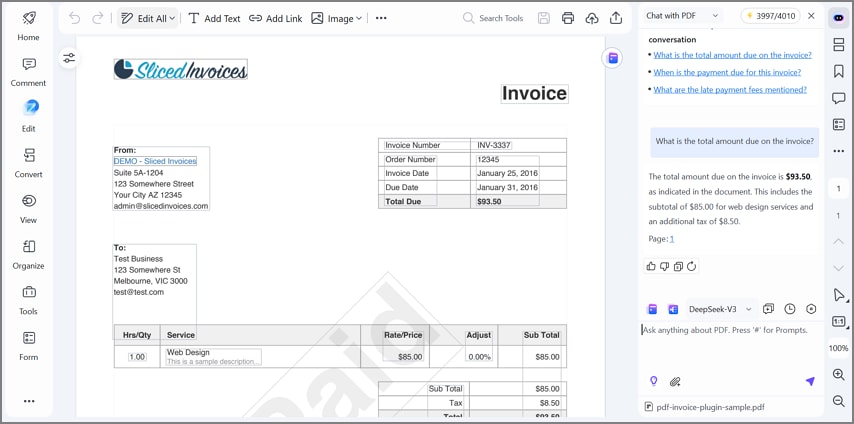Go to previous page with up chevron
854x424 pixels.
pyautogui.click(x=838, y=241)
